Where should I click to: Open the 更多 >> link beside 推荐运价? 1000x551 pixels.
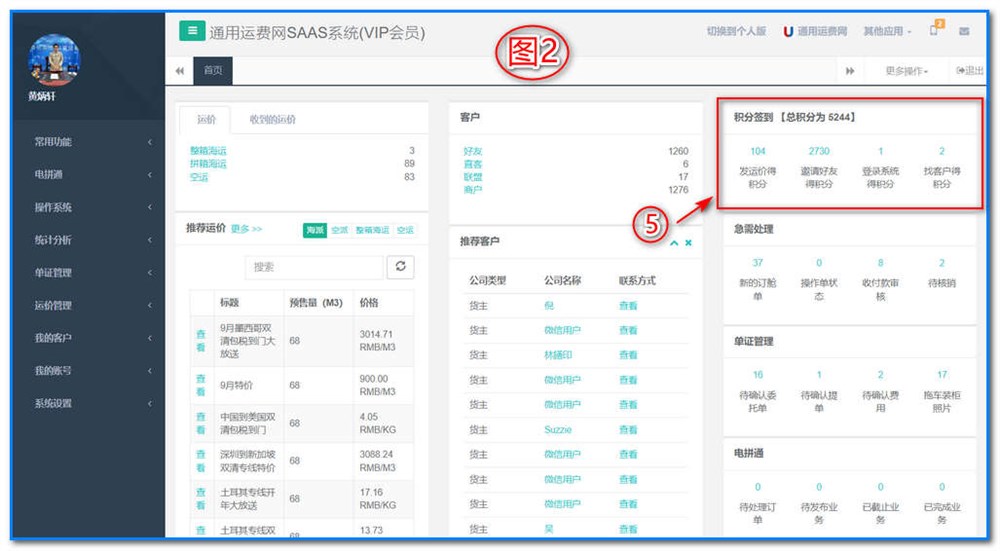tap(246, 228)
